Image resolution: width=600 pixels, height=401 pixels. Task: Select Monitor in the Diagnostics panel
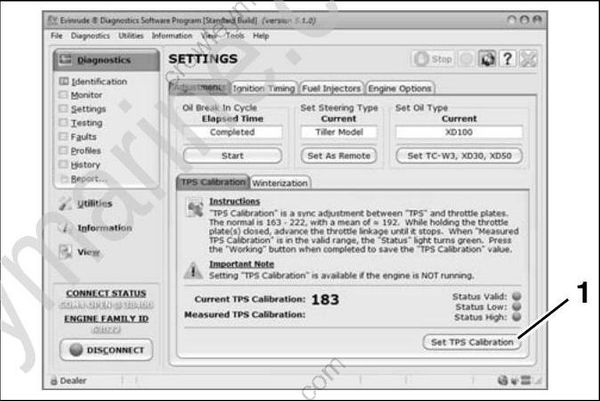(x=86, y=95)
